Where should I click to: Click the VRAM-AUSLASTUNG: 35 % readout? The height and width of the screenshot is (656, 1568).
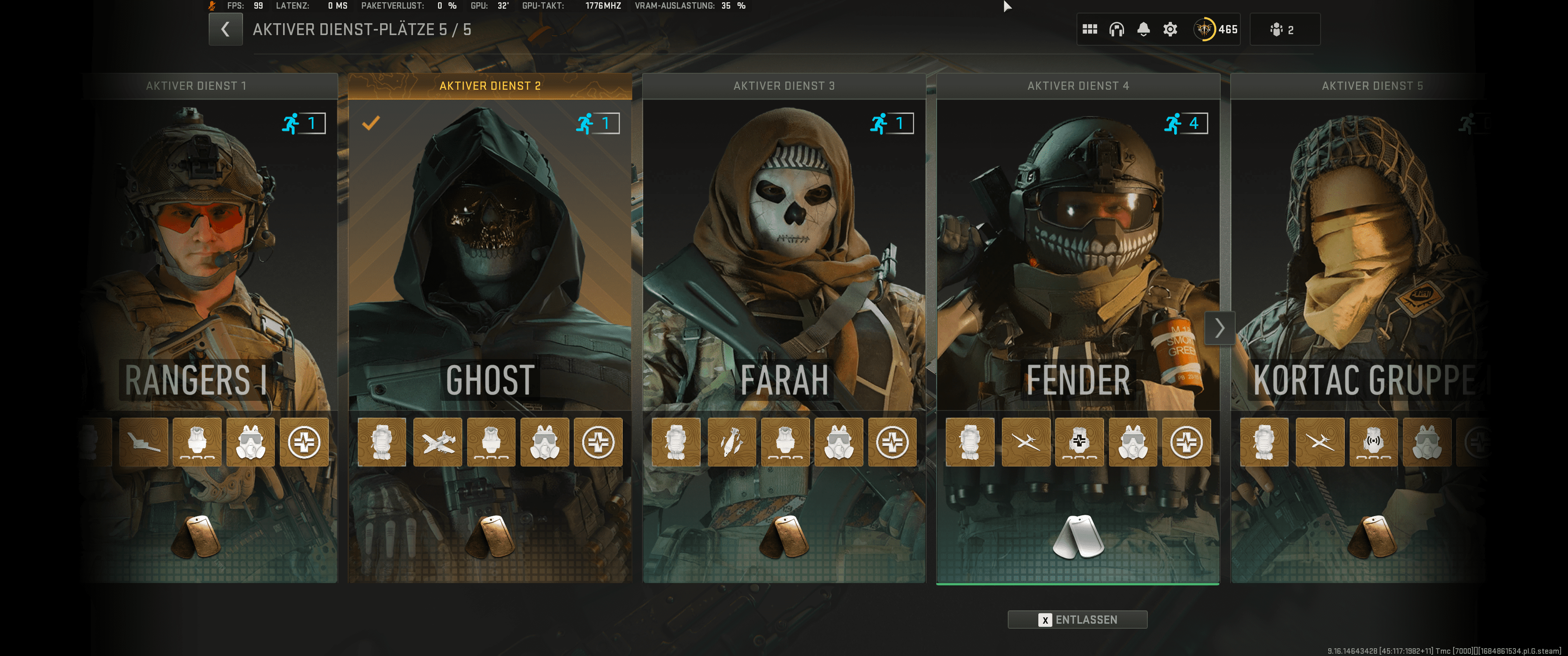[x=690, y=5]
